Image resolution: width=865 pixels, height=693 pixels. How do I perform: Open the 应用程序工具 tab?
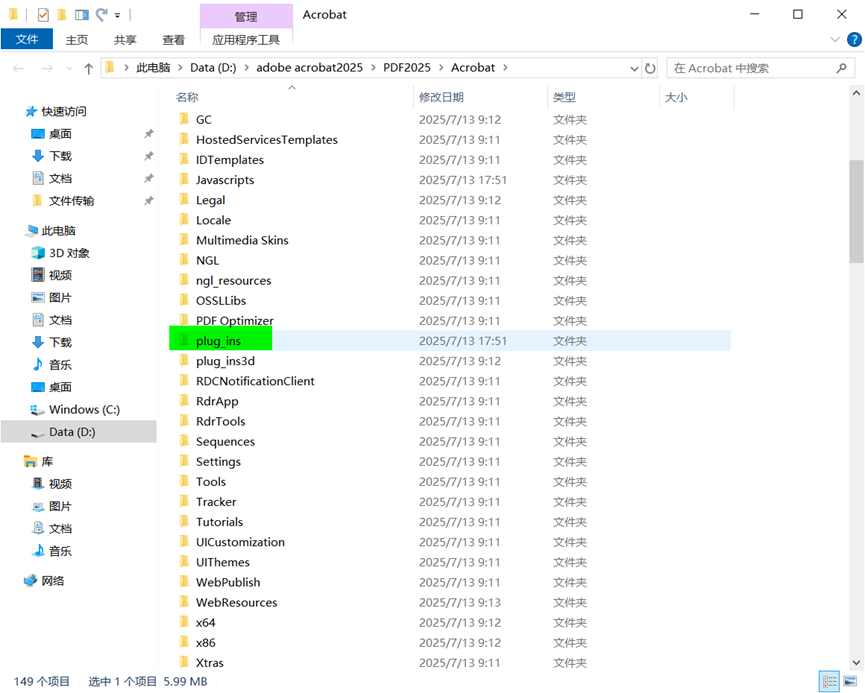246,40
